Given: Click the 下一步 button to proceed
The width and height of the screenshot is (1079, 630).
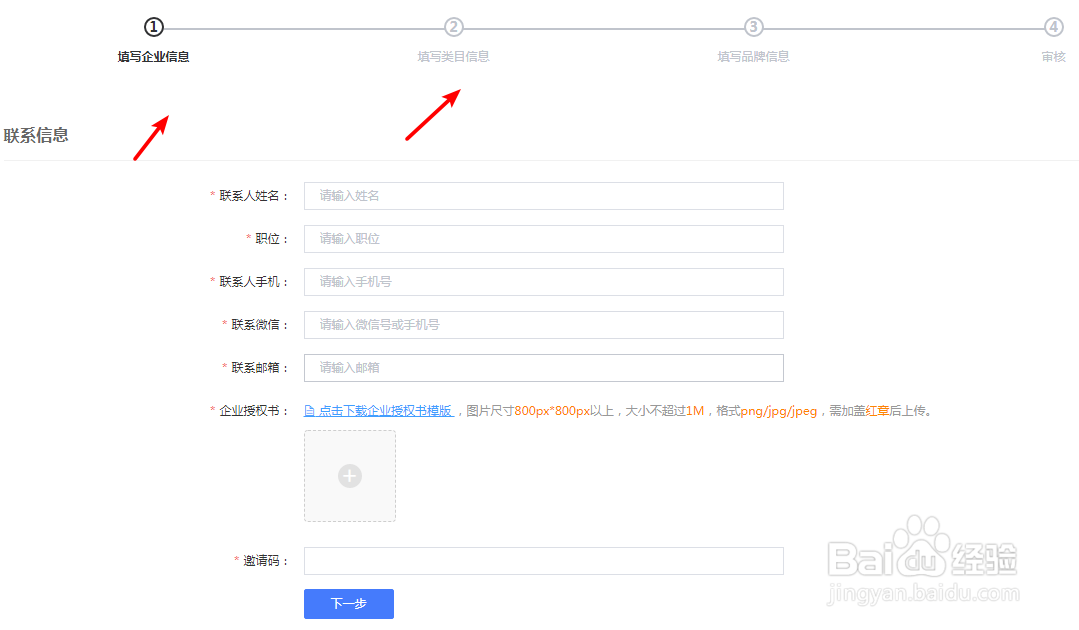Looking at the screenshot, I should point(348,604).
